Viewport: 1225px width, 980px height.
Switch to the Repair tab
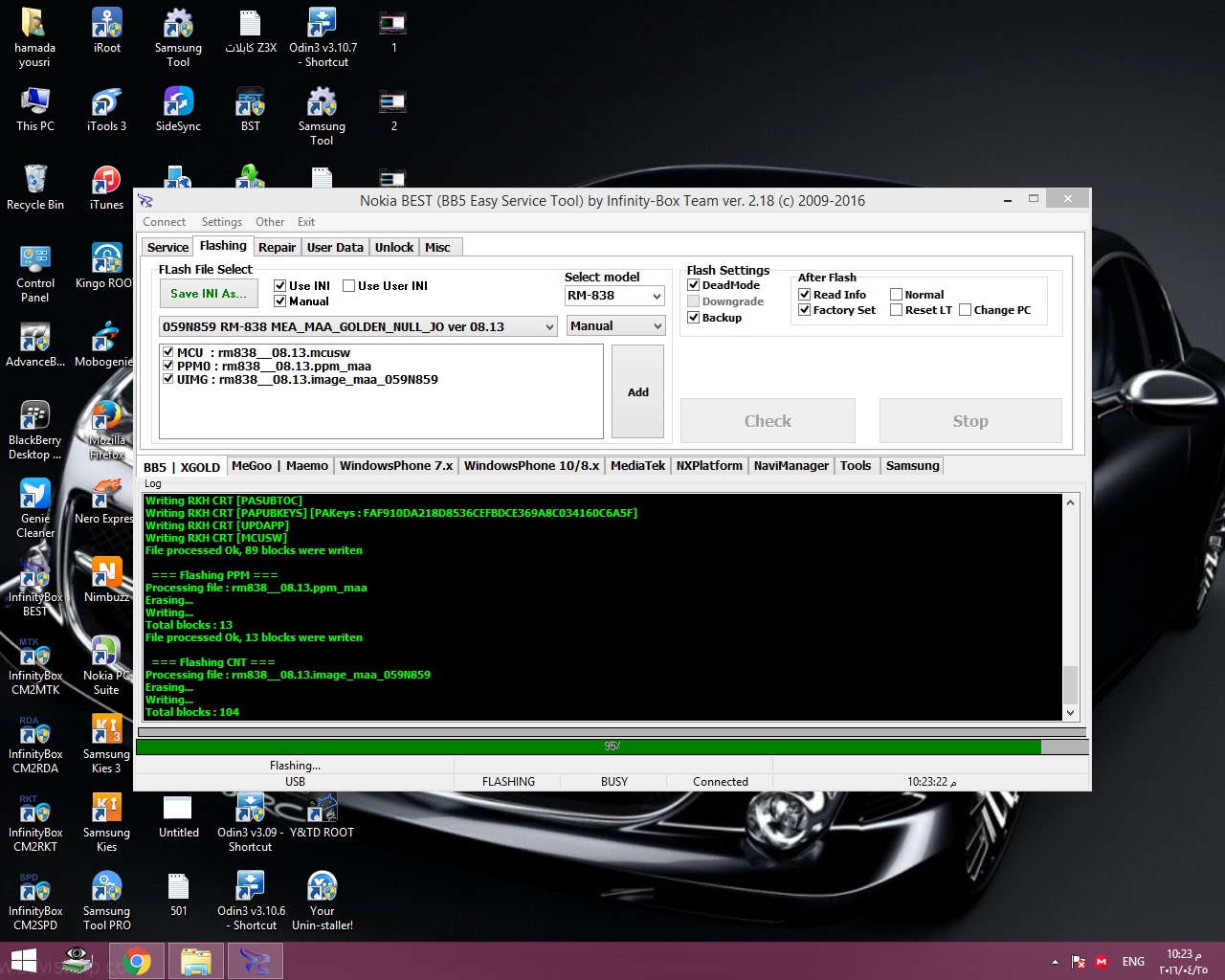tap(278, 247)
